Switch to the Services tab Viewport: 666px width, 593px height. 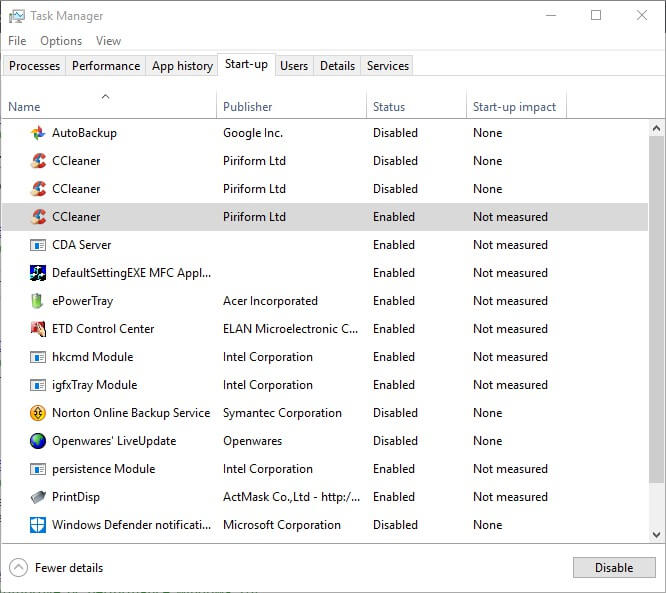pos(388,66)
